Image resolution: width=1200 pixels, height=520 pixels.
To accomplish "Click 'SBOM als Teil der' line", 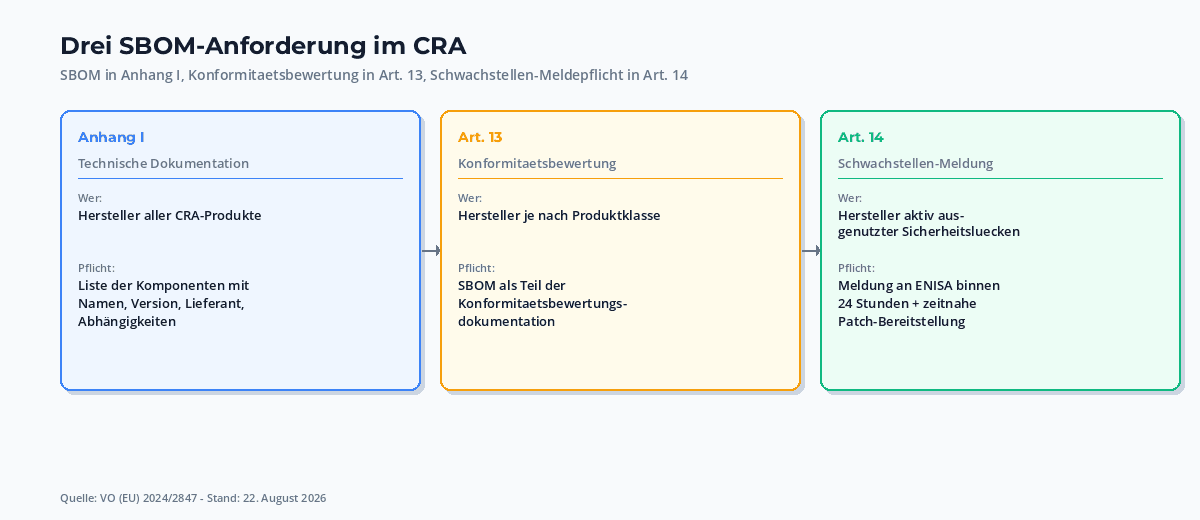I will [511, 285].
